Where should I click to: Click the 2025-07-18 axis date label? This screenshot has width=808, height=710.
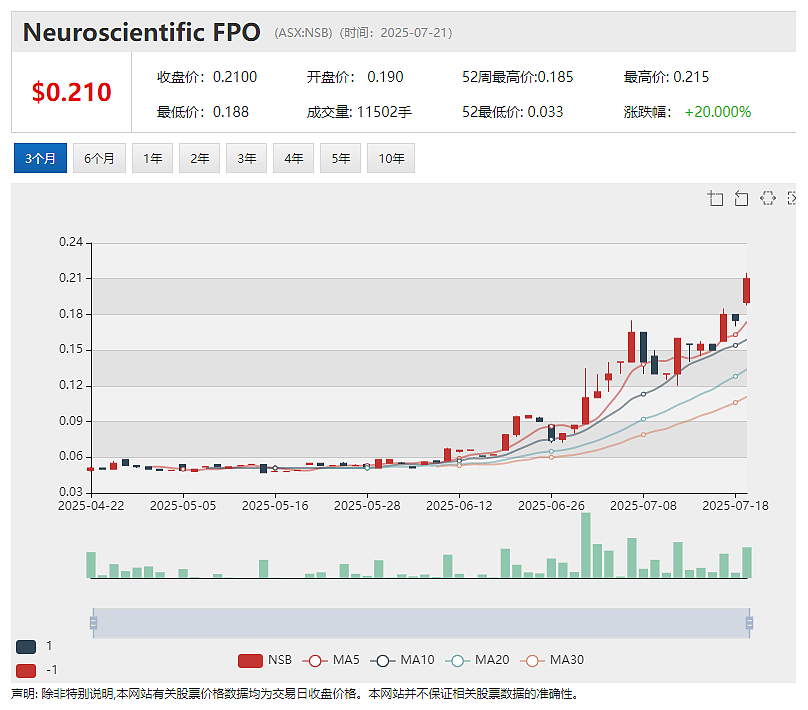[735, 506]
